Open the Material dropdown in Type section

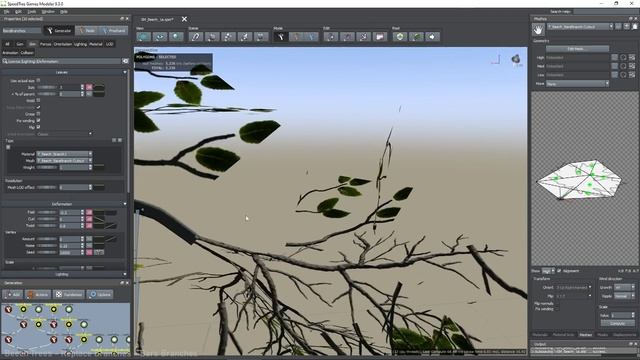pyautogui.click(x=64, y=154)
